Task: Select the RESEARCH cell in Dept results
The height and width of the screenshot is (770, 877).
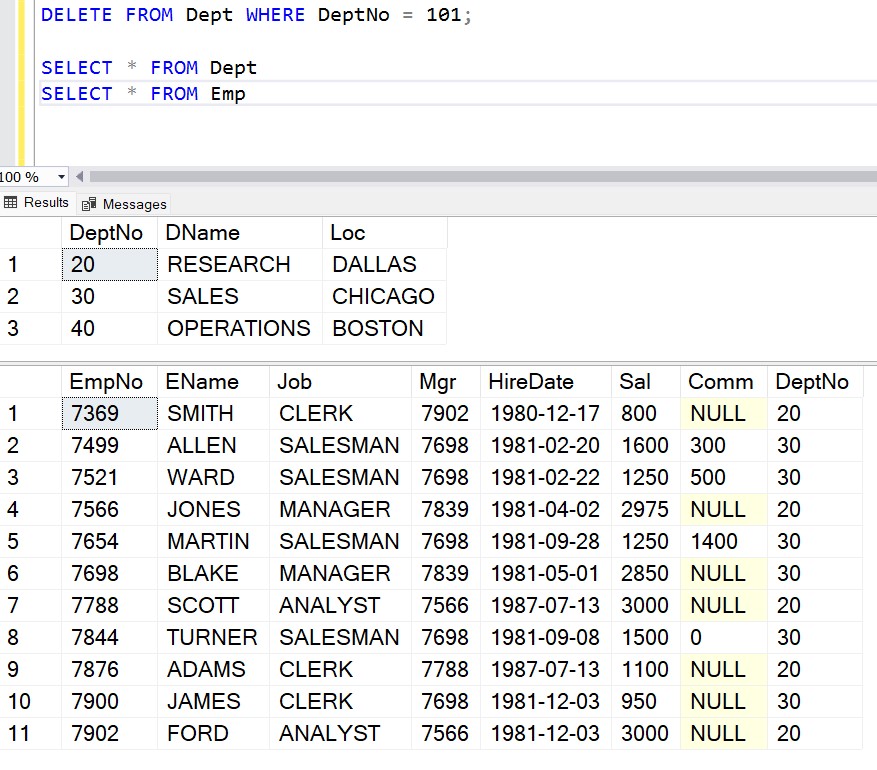Action: pos(240,264)
